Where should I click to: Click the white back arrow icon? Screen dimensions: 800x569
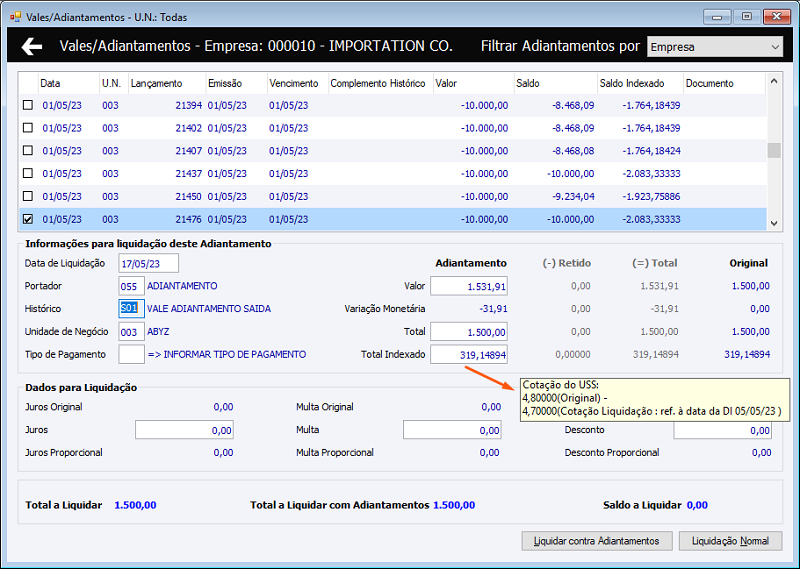pyautogui.click(x=32, y=46)
